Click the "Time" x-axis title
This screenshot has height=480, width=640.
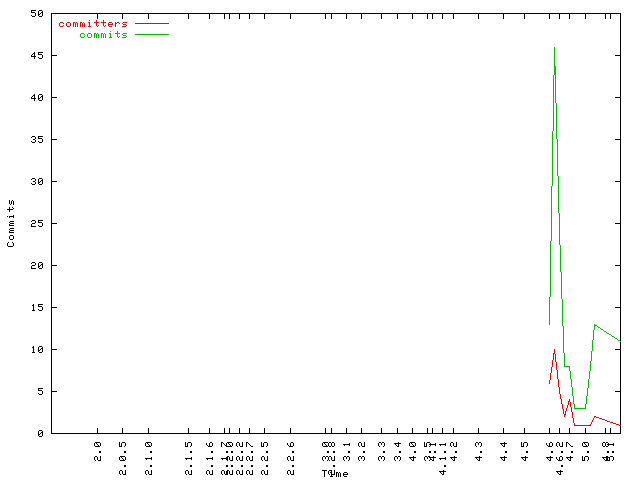pos(335,473)
